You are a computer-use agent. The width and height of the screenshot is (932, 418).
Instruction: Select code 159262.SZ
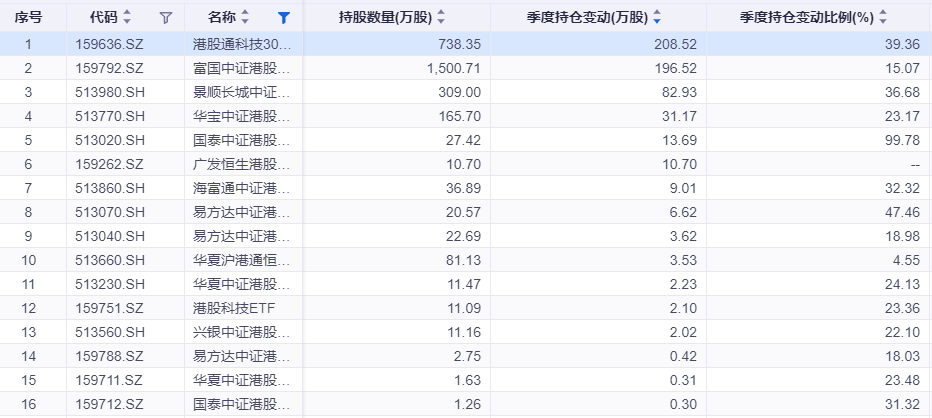(x=109, y=164)
